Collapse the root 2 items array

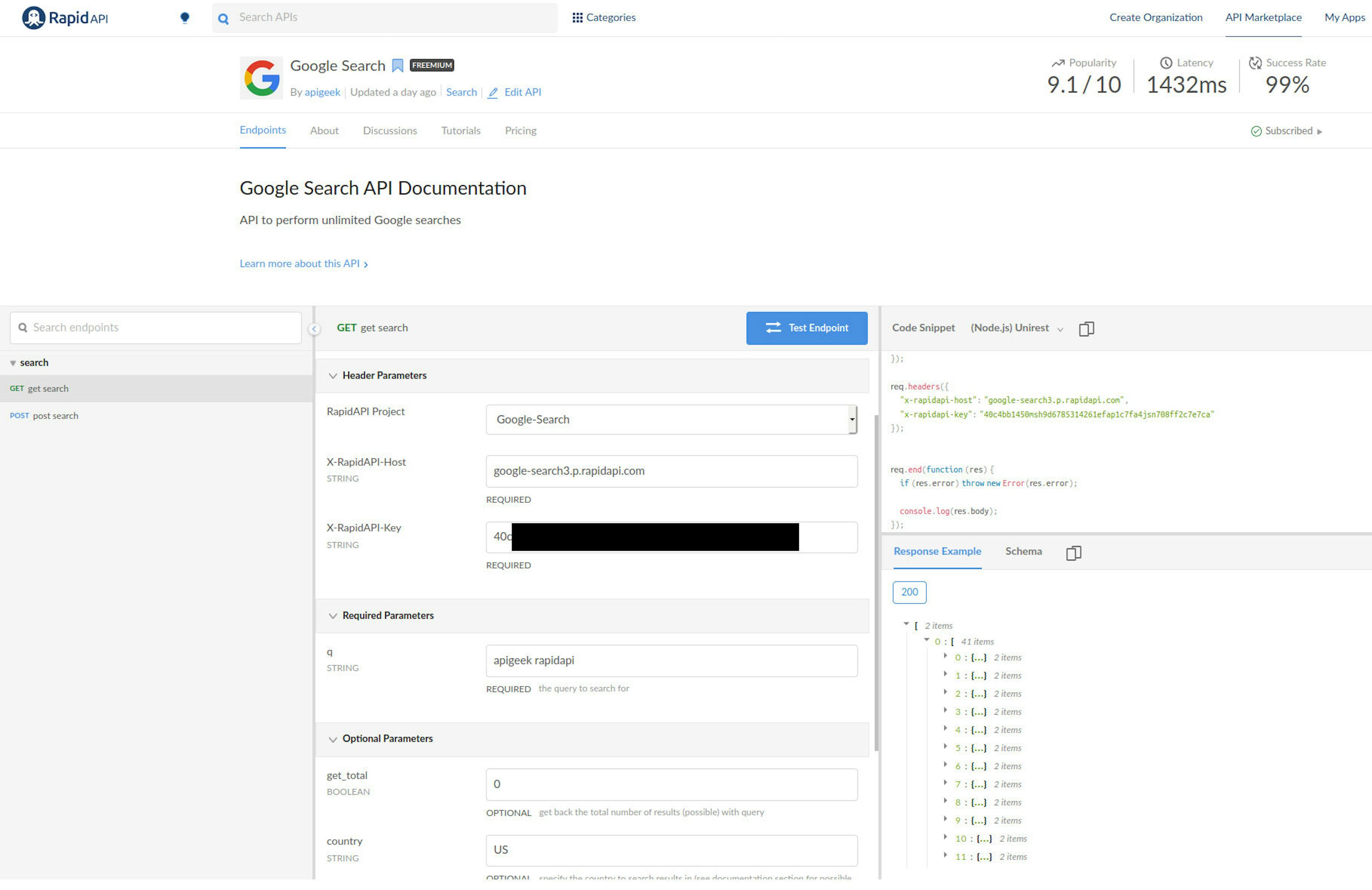[906, 624]
